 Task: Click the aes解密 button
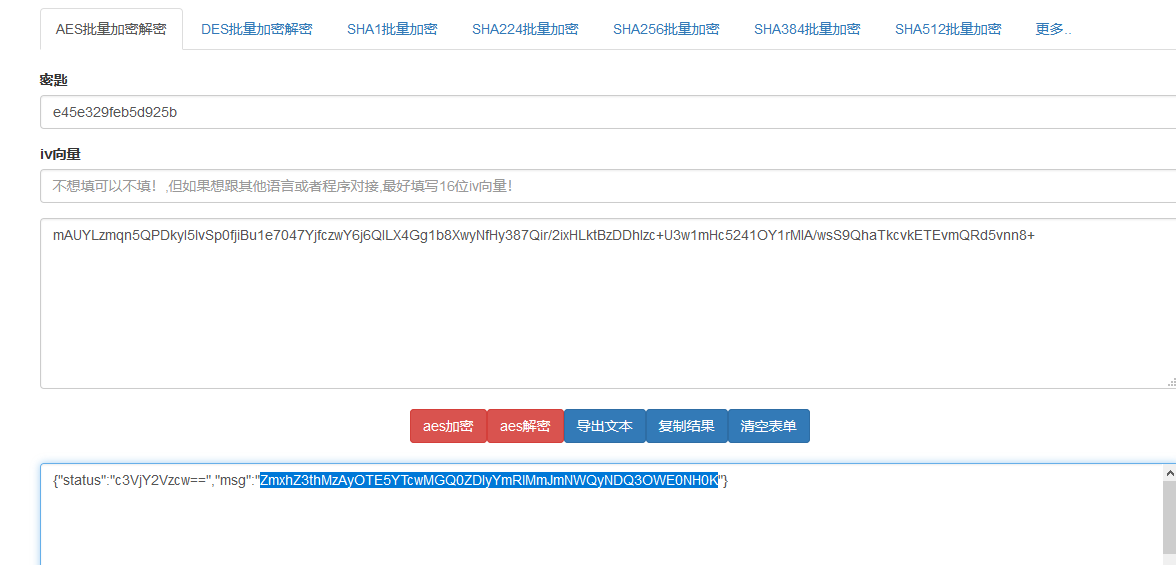pyautogui.click(x=525, y=426)
